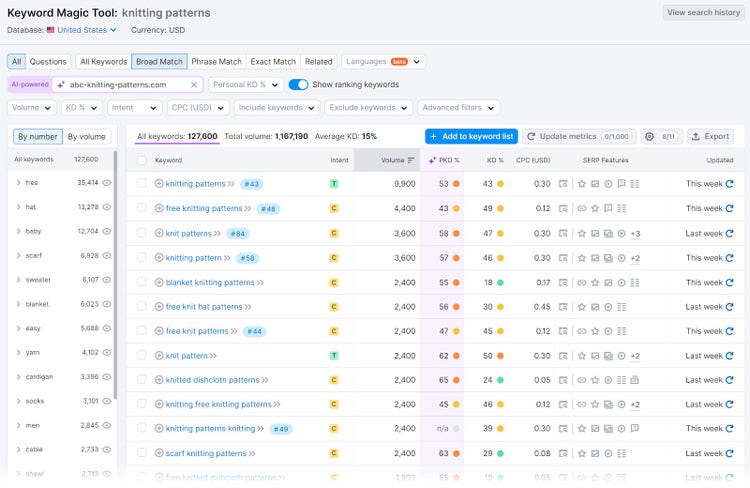Open the knitting free knitting patterns link

[x=218, y=404]
